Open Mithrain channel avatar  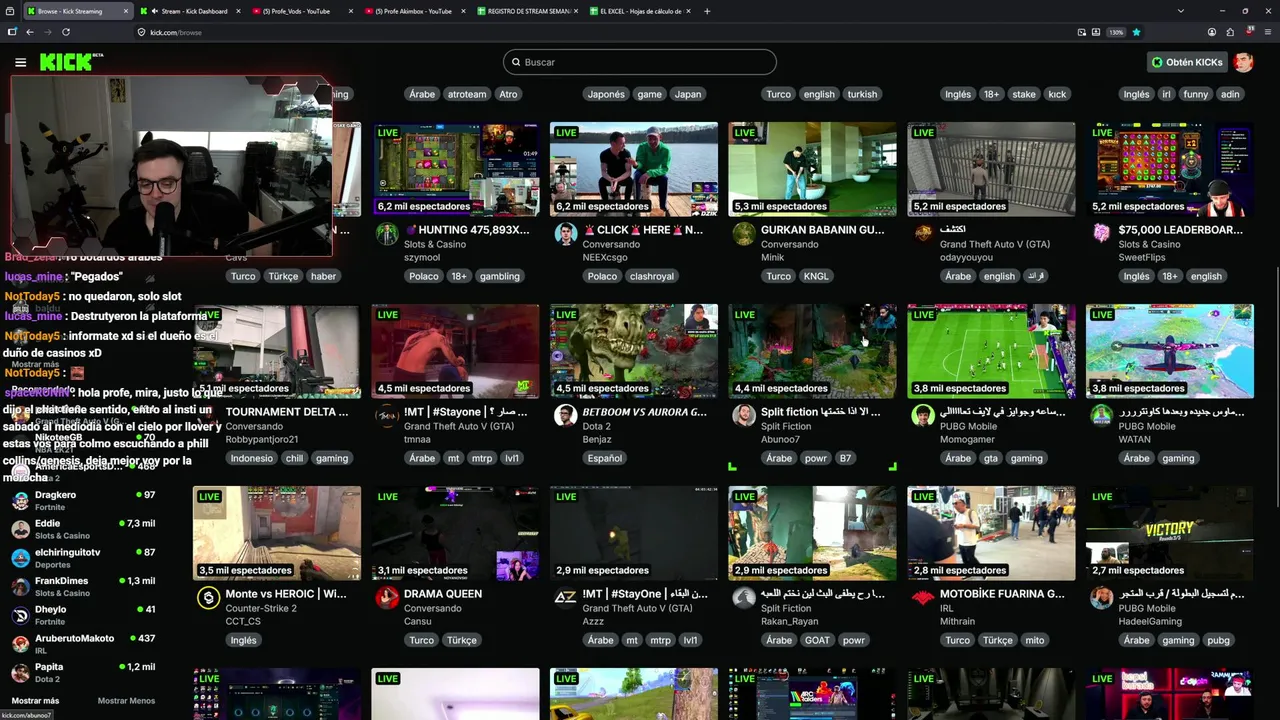pyautogui.click(x=923, y=598)
